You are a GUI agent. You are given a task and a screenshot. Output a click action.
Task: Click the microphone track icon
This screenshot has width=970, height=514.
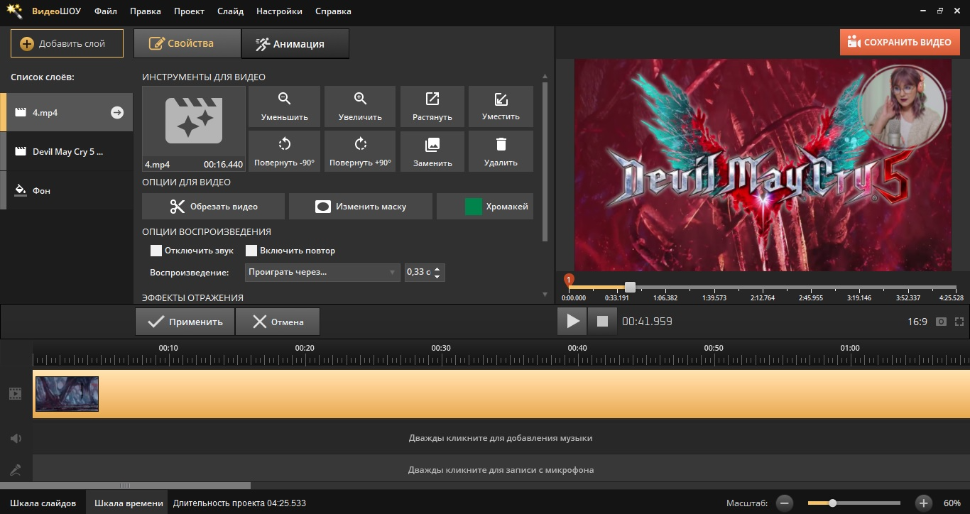click(15, 469)
